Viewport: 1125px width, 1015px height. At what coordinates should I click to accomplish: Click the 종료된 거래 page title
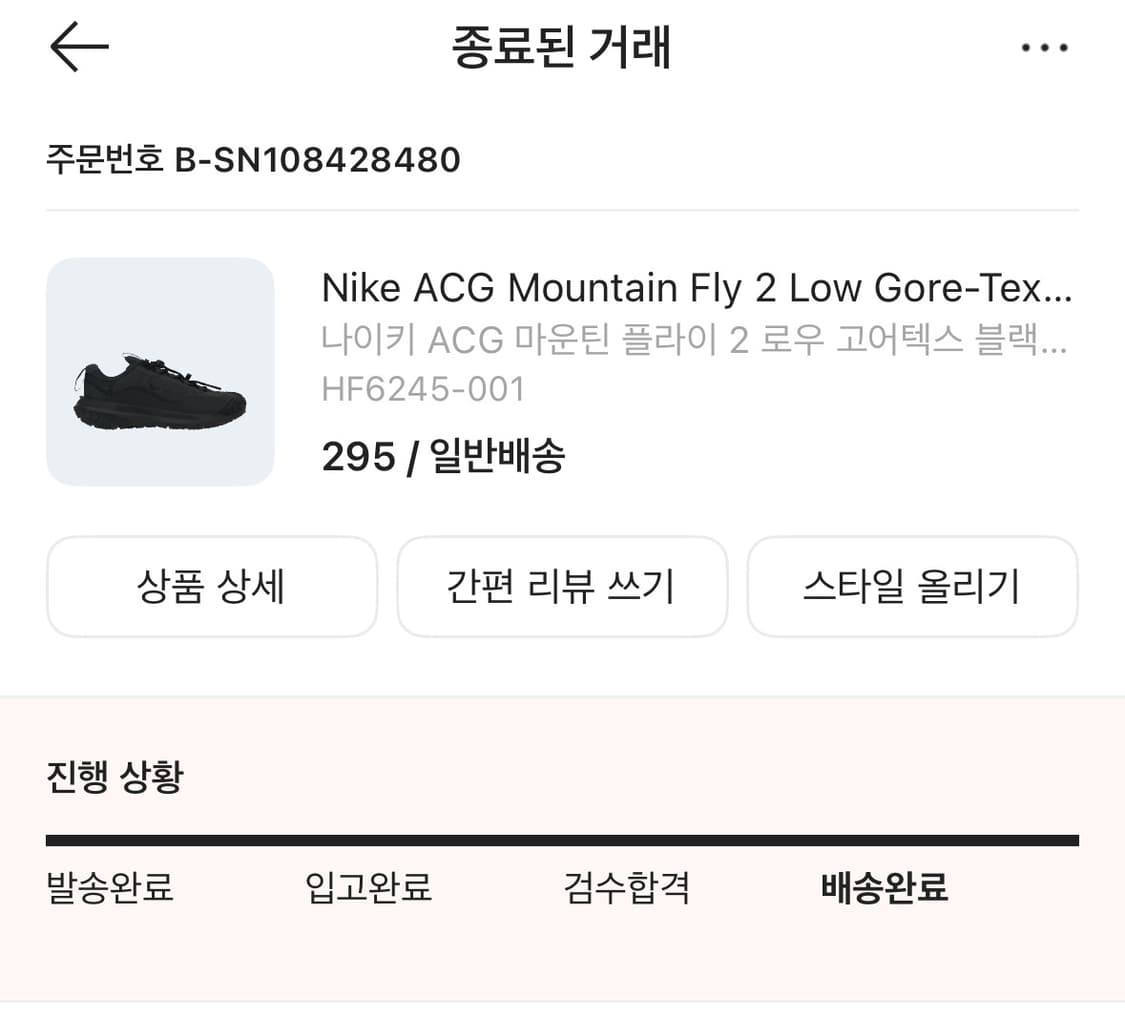pos(561,48)
